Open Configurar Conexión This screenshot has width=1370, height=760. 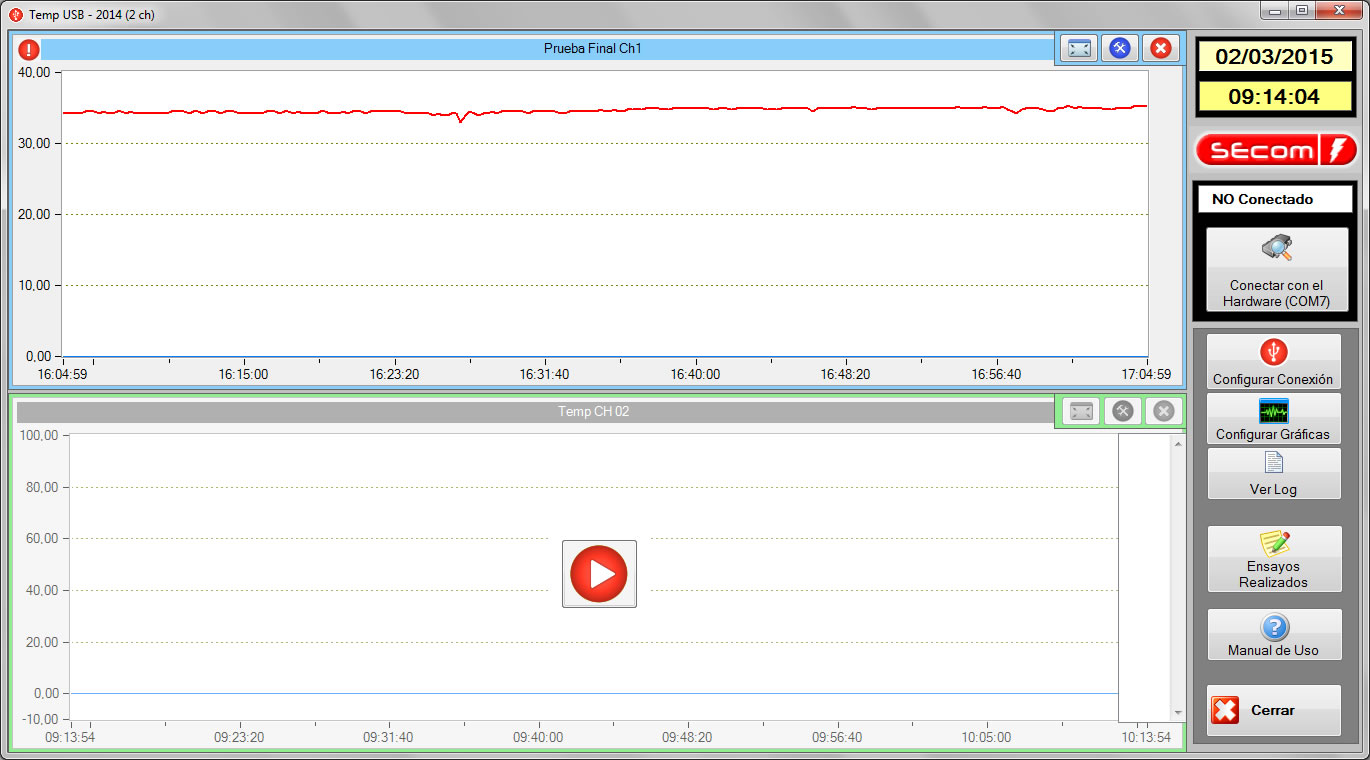pos(1273,362)
